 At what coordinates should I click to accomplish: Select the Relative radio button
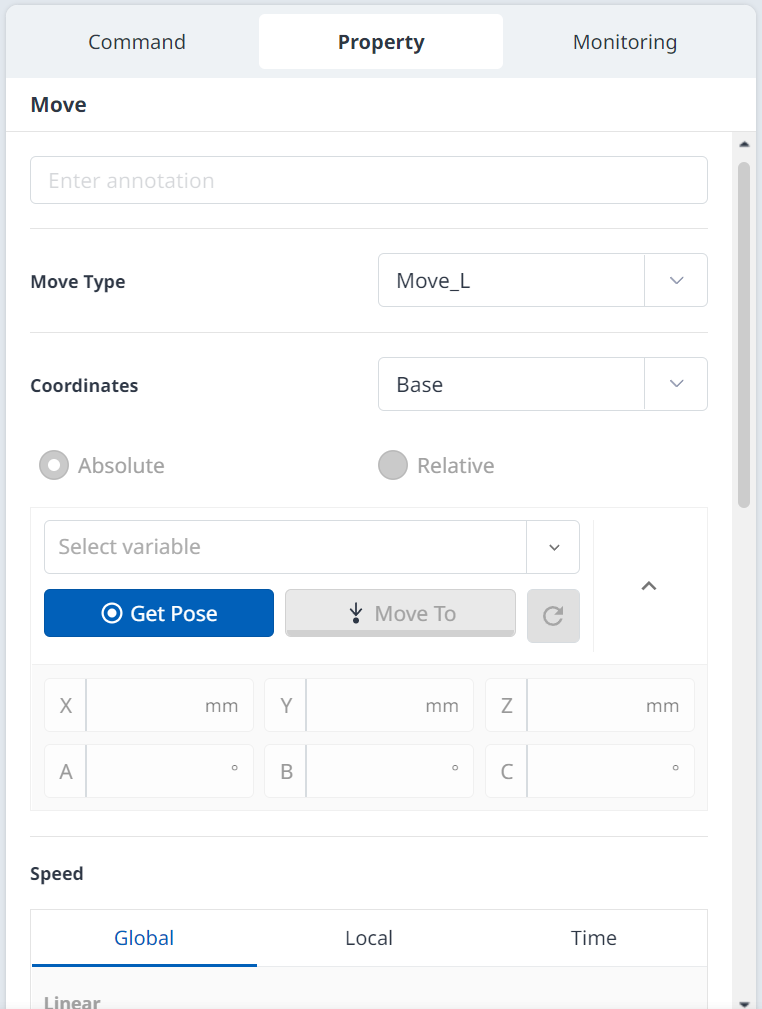pyautogui.click(x=393, y=465)
